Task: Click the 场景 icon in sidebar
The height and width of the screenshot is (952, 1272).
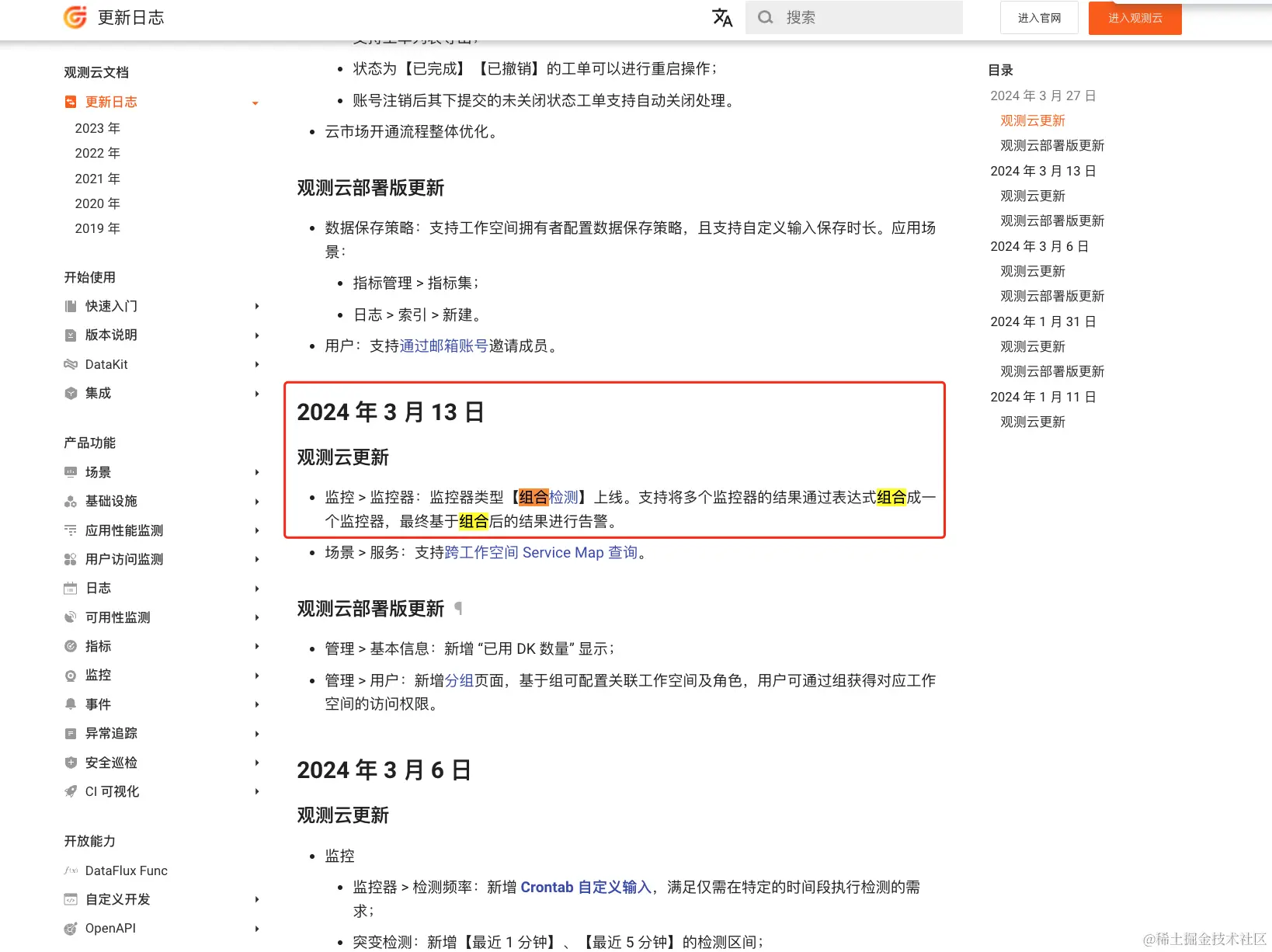Action: point(71,472)
